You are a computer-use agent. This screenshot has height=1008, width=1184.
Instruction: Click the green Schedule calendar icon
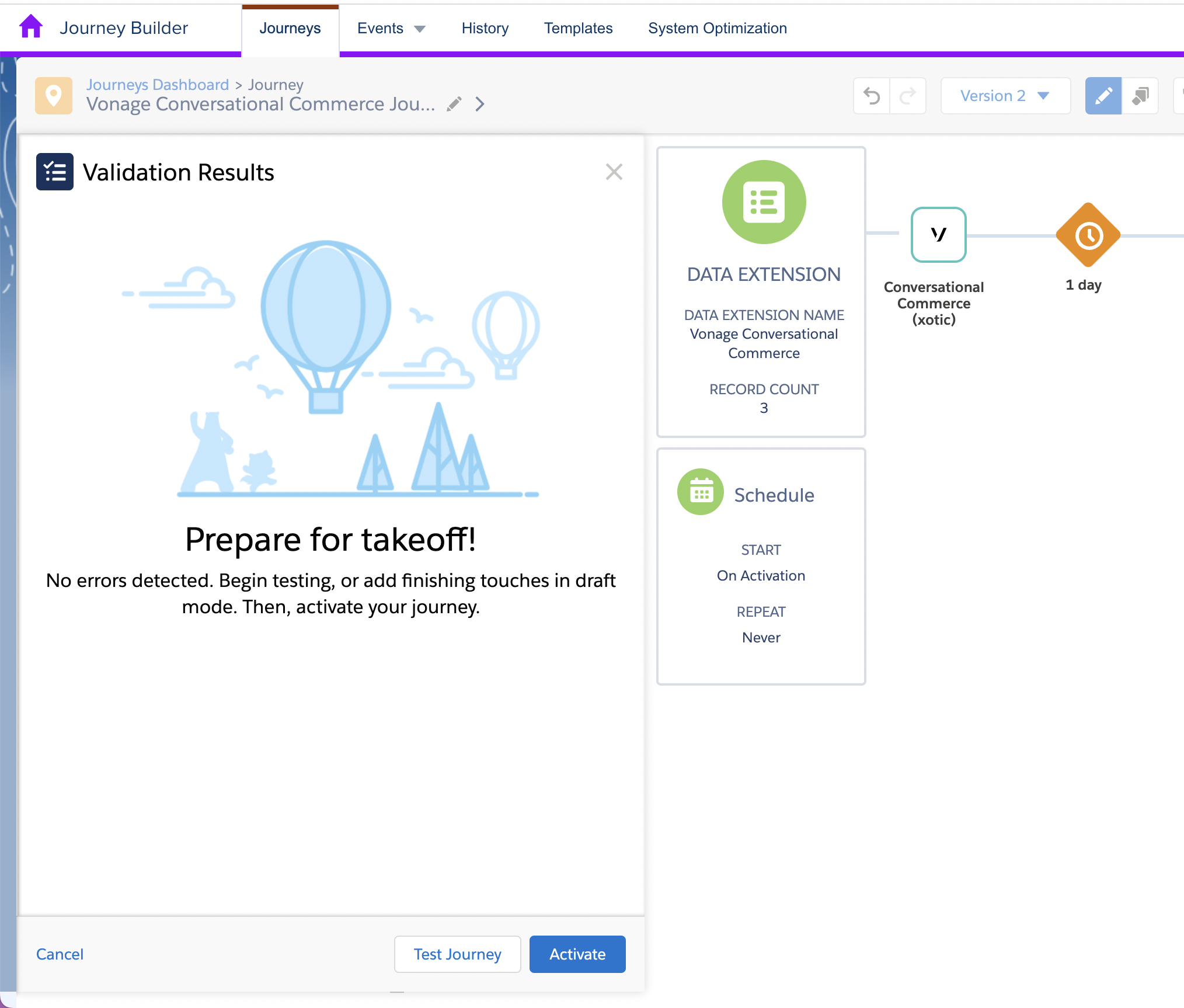pos(701,492)
